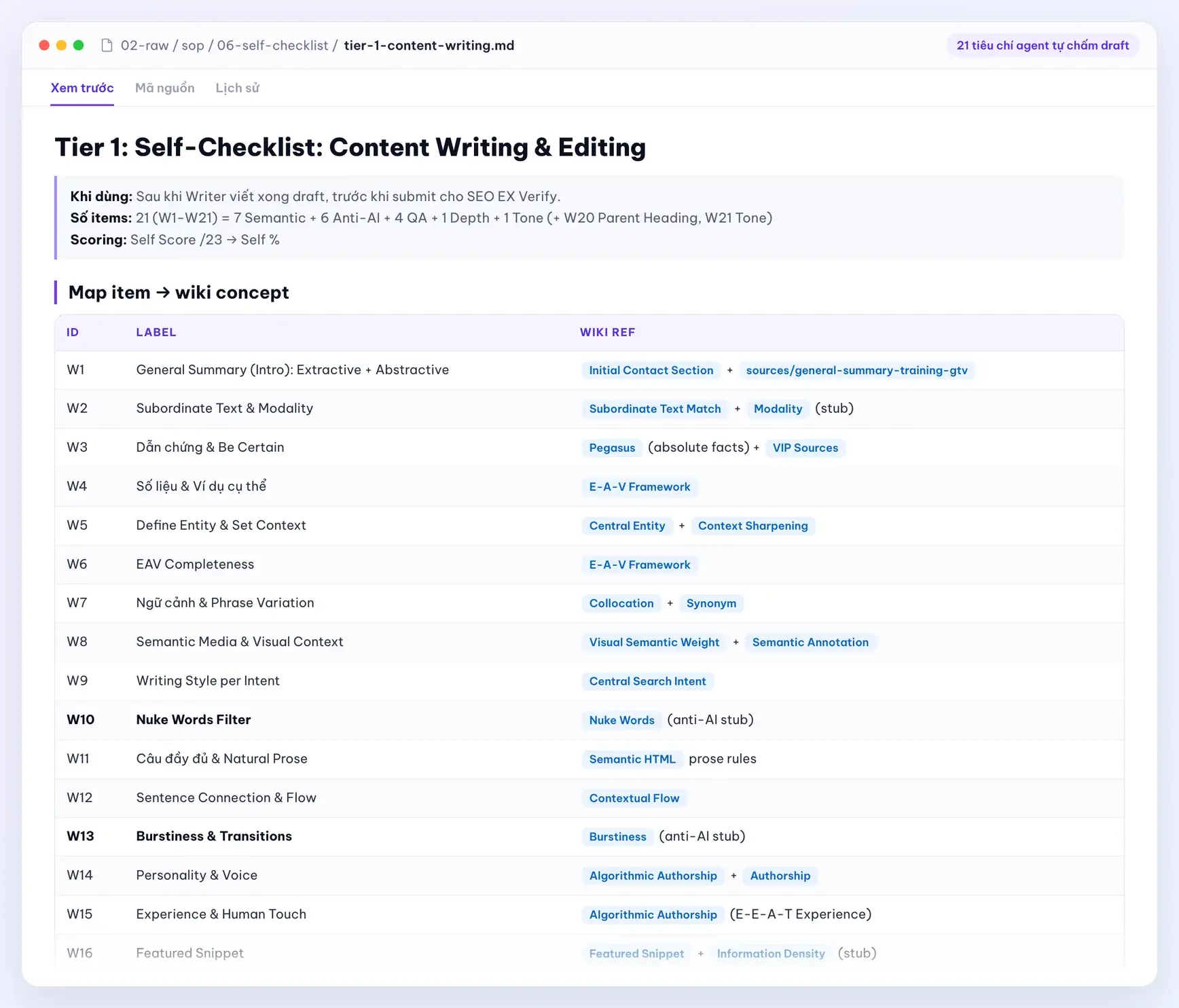Select the Burstiness & Transitions label cell
The height and width of the screenshot is (1008, 1179).
click(x=214, y=836)
